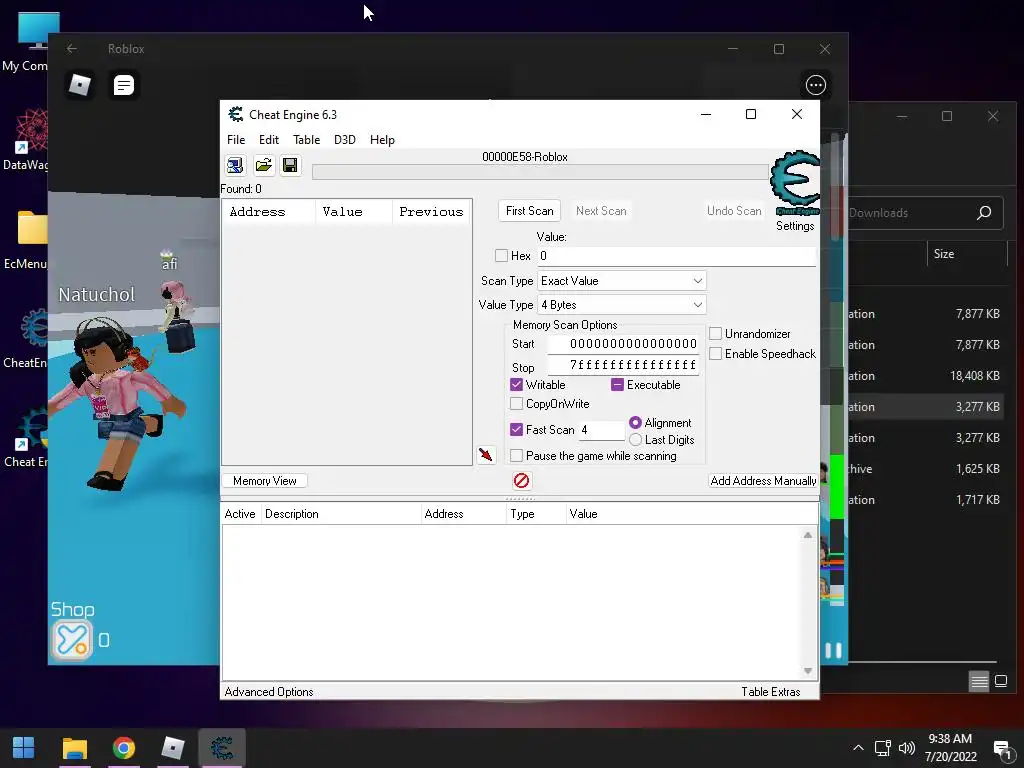
Task: Enable CopyOnWrite
Action: click(517, 404)
